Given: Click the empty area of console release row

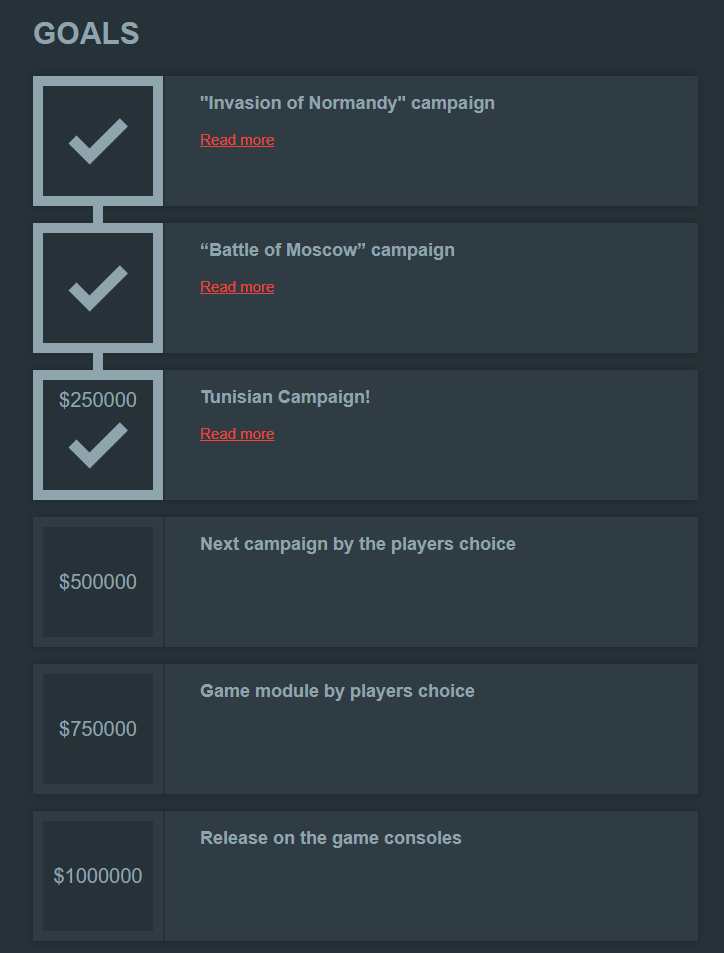Looking at the screenshot, I should coord(430,893).
